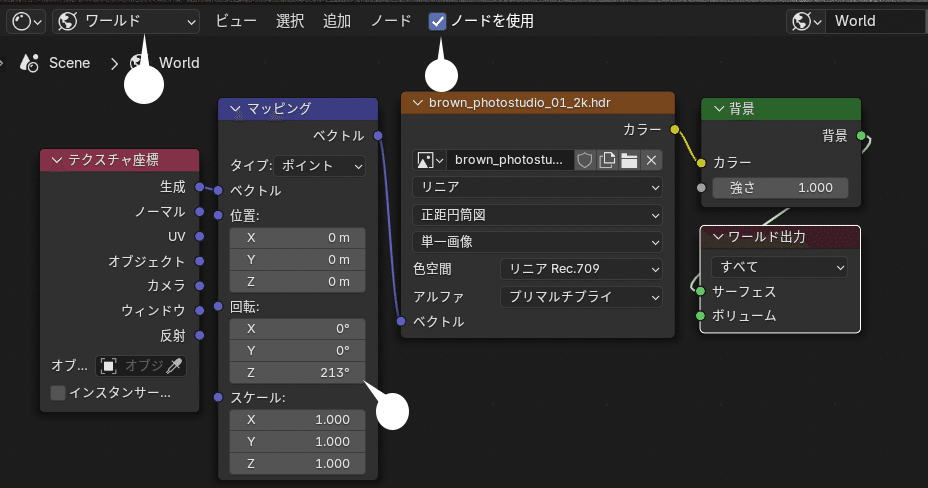Open the editor type selector icon

(26, 22)
